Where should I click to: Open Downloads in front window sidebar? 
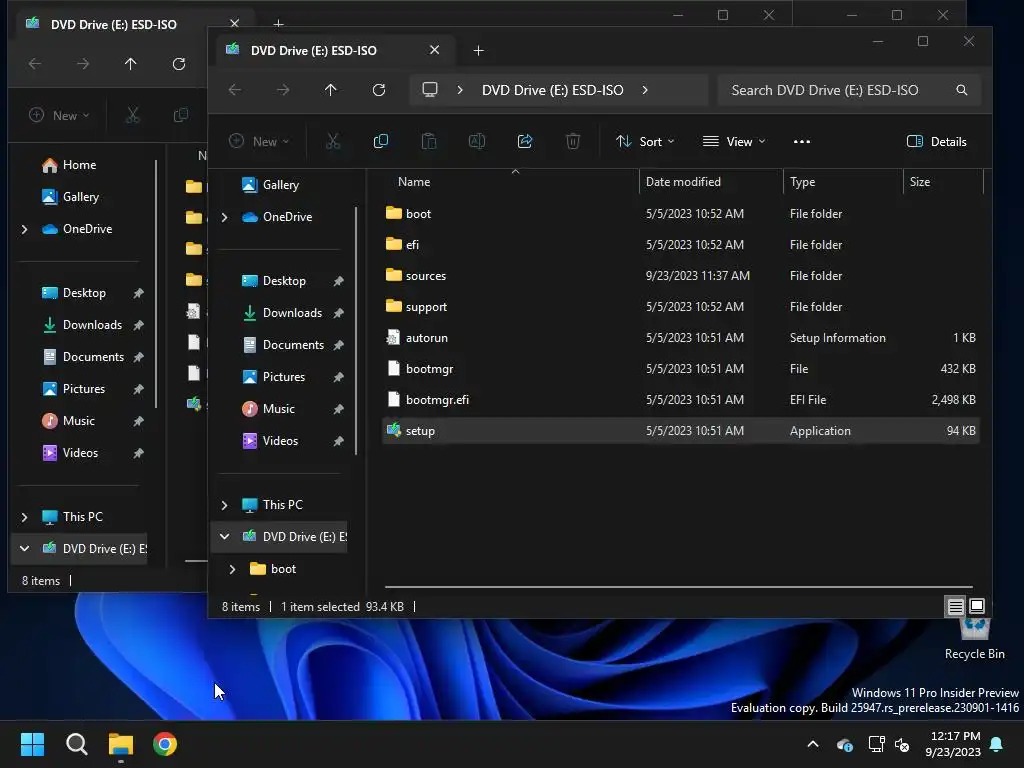(x=292, y=313)
